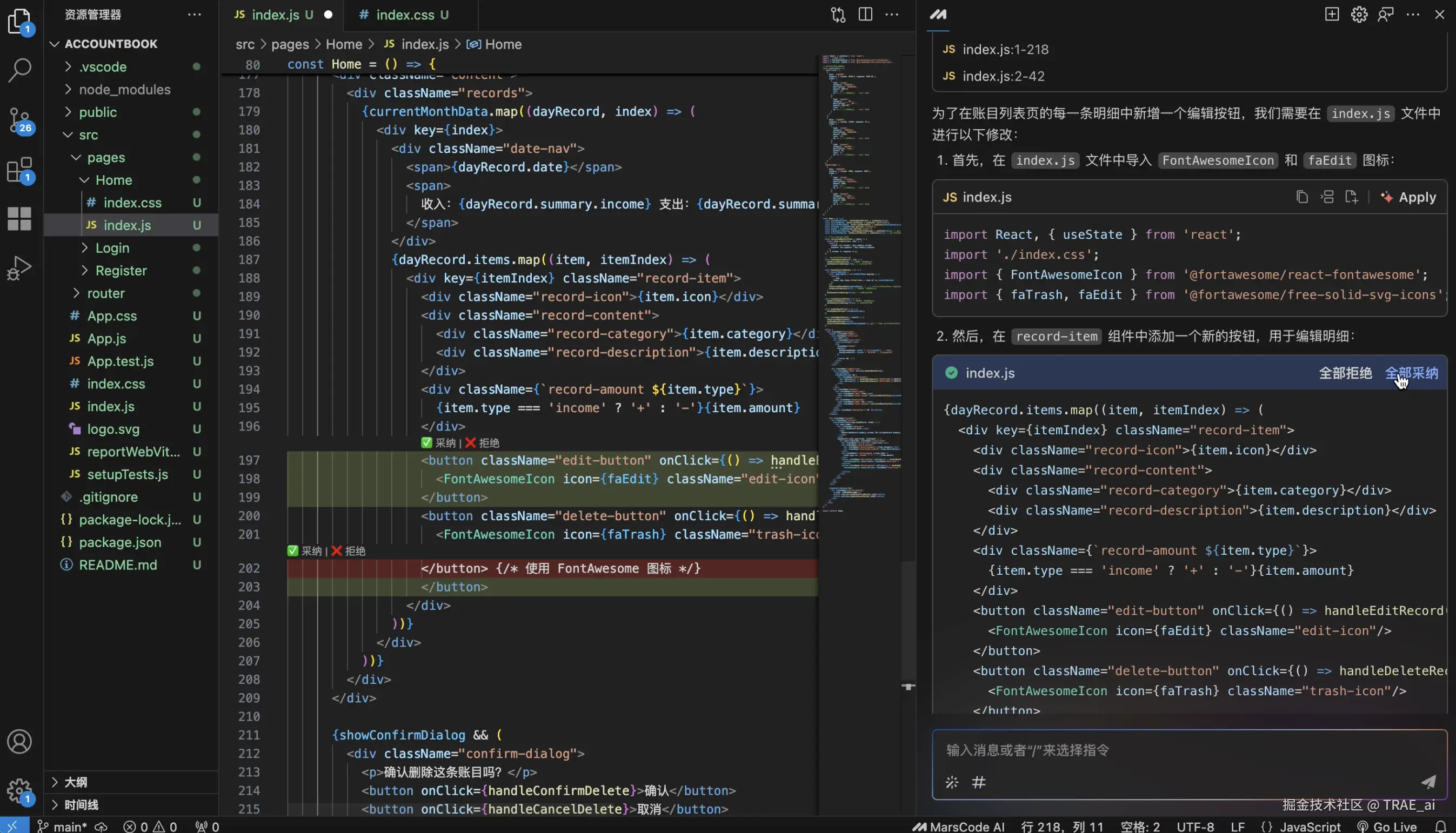Image resolution: width=1456 pixels, height=833 pixels.
Task: Click 全部拒绝 to reject all changes
Action: tap(1345, 373)
